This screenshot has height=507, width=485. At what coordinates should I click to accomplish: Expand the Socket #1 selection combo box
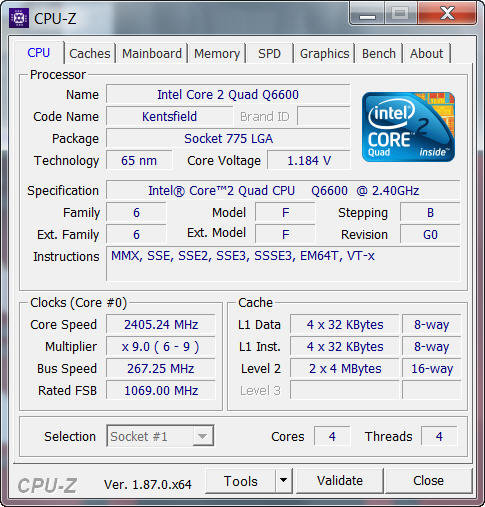(160, 436)
